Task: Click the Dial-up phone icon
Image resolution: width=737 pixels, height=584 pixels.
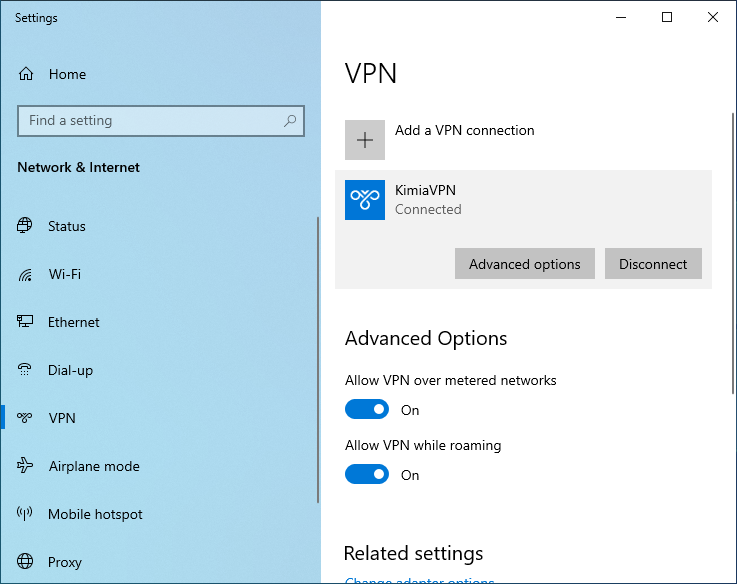Action: 26,370
